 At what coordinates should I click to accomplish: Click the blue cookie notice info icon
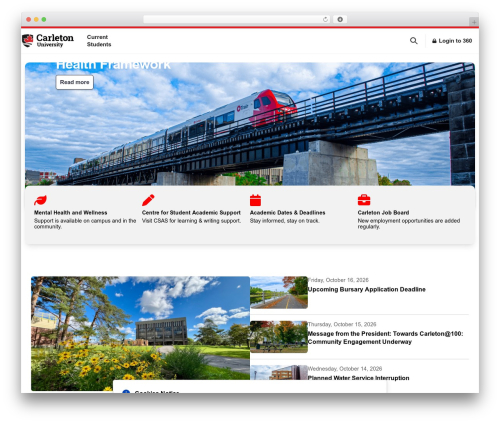tap(126, 392)
